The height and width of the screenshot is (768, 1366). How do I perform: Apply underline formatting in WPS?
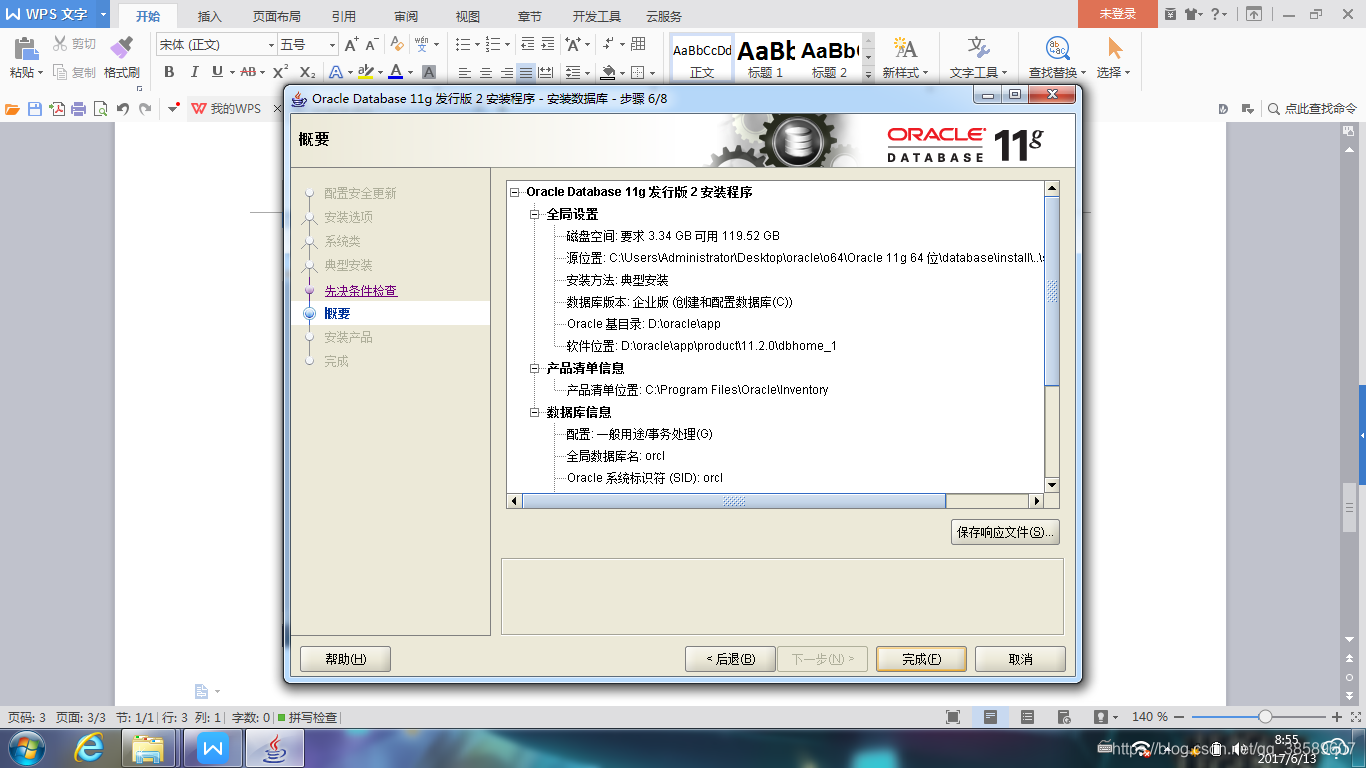(217, 72)
